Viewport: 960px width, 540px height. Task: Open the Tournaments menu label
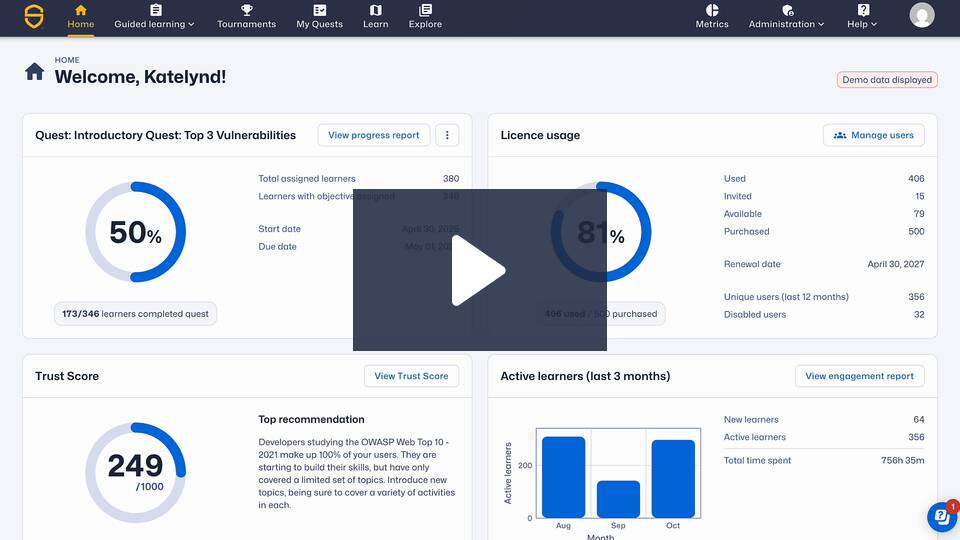[247, 24]
